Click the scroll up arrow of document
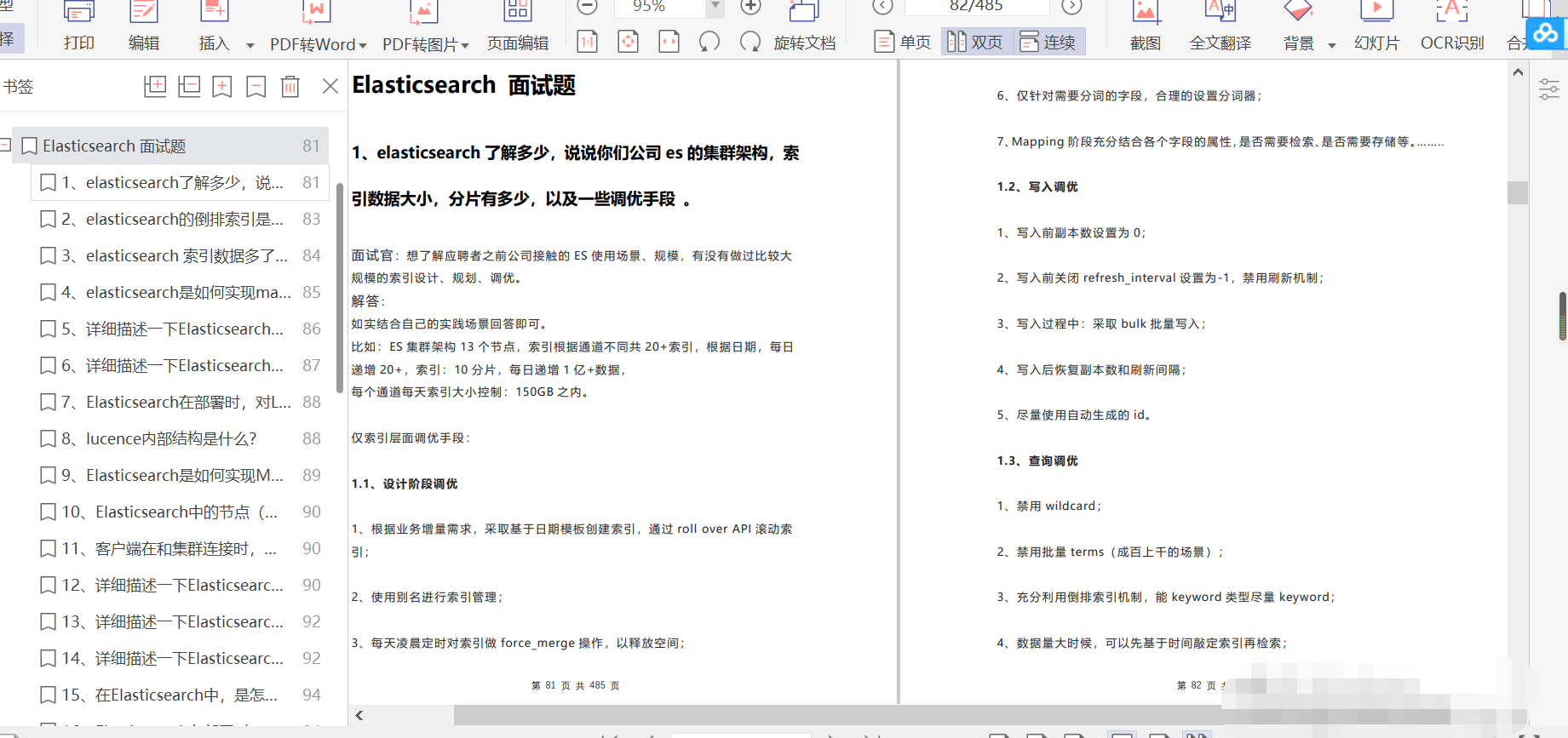 tap(1518, 72)
